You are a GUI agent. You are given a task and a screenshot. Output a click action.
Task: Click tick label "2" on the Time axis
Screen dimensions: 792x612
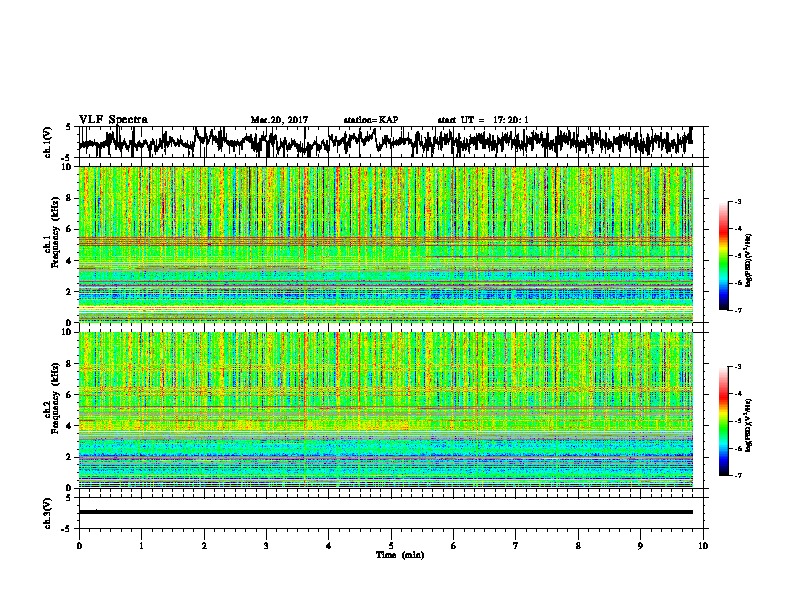[204, 546]
